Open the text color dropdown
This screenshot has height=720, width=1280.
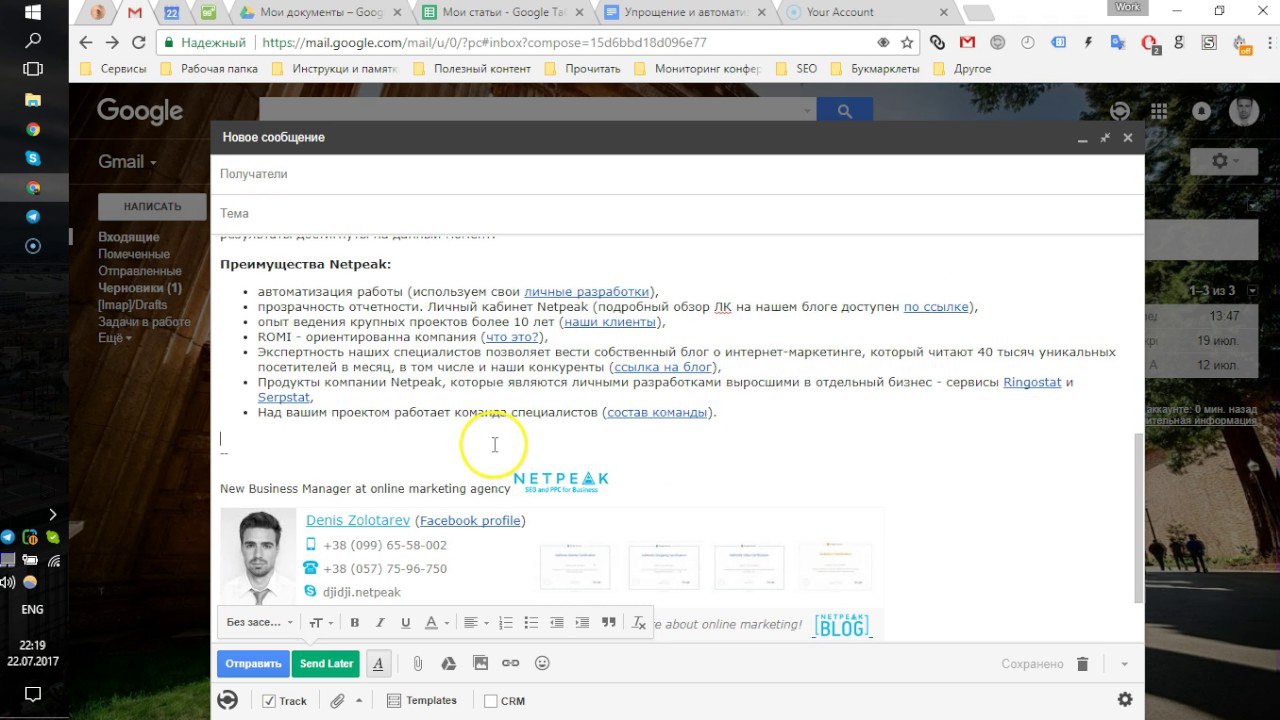click(436, 622)
